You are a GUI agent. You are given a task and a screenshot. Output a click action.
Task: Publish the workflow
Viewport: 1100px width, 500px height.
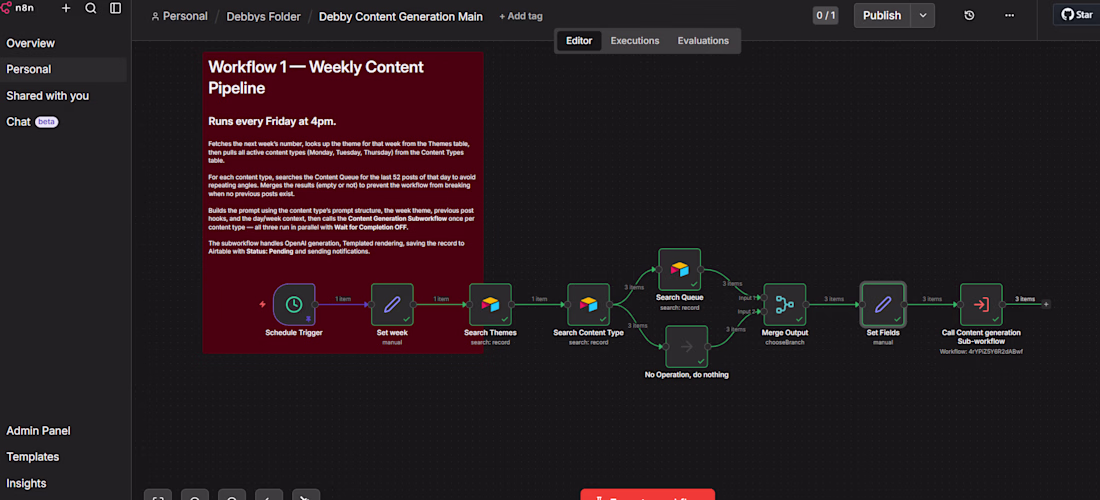[882, 15]
